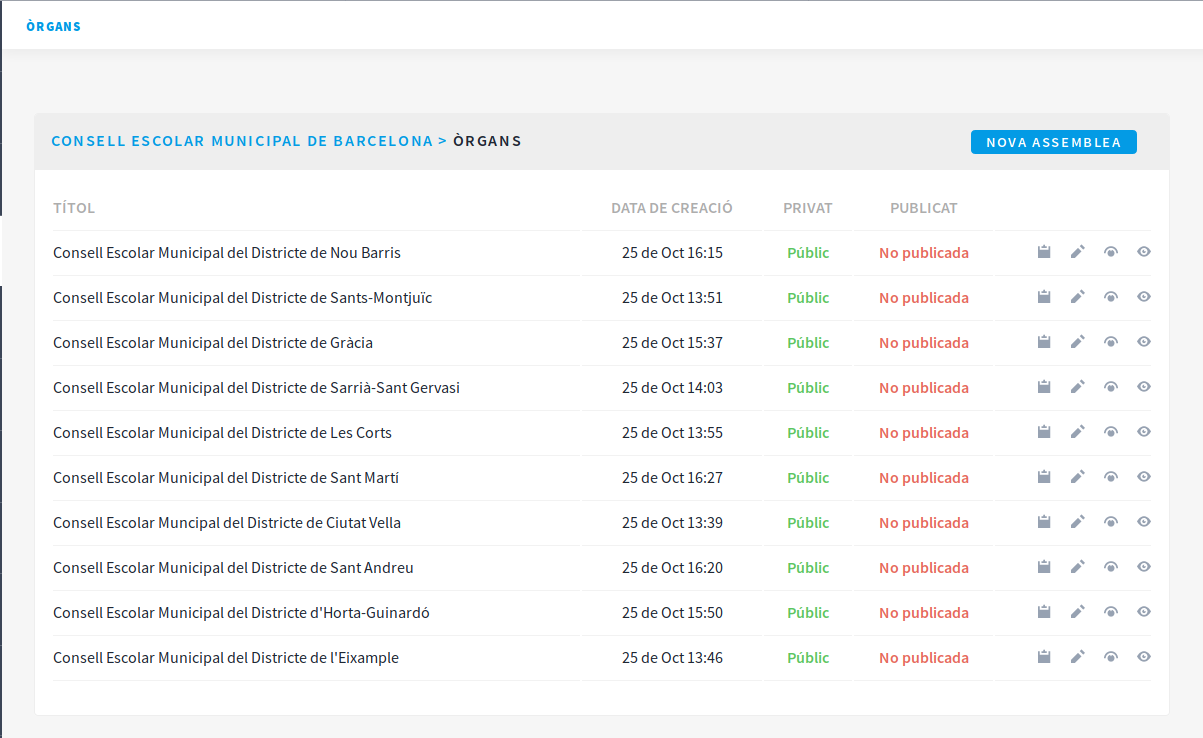Viewport: 1203px width, 738px height.
Task: Click the clipboard icon for Horta-Guinardó
Action: coord(1044,612)
